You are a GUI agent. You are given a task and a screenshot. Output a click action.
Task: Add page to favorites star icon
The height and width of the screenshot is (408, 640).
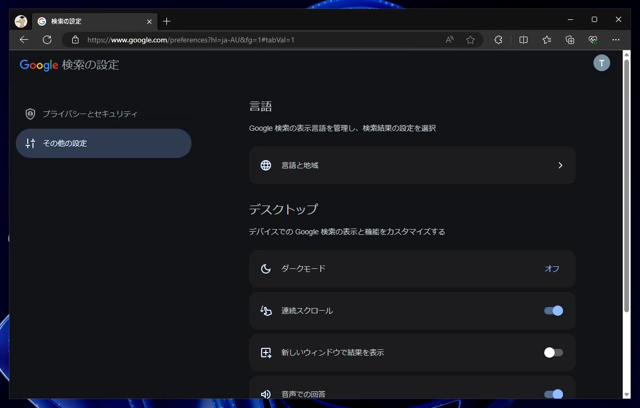(470, 40)
